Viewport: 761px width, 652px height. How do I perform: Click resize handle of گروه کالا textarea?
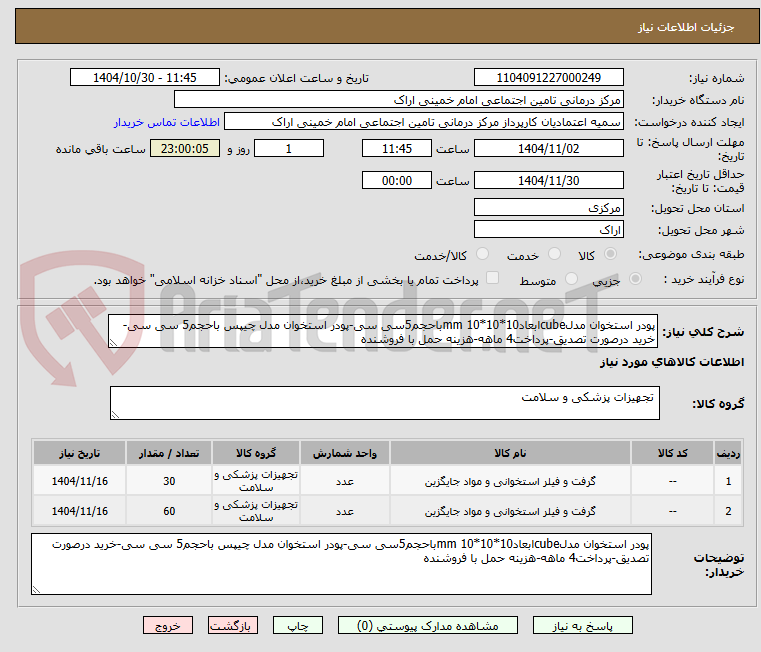pos(115,415)
